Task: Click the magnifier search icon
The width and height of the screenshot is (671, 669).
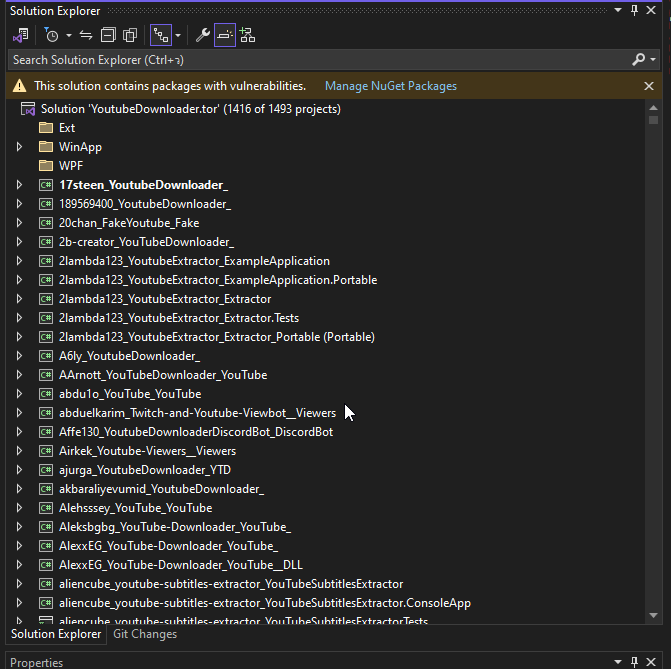Action: (x=638, y=59)
